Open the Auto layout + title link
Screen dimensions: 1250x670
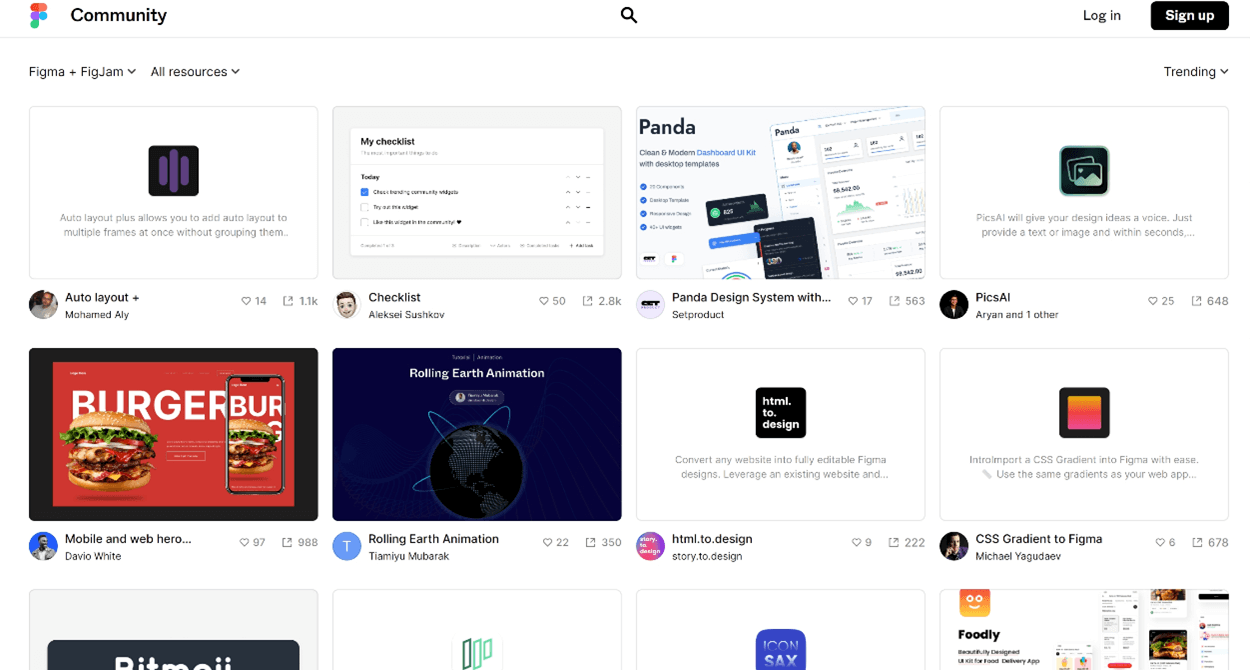[x=102, y=297]
